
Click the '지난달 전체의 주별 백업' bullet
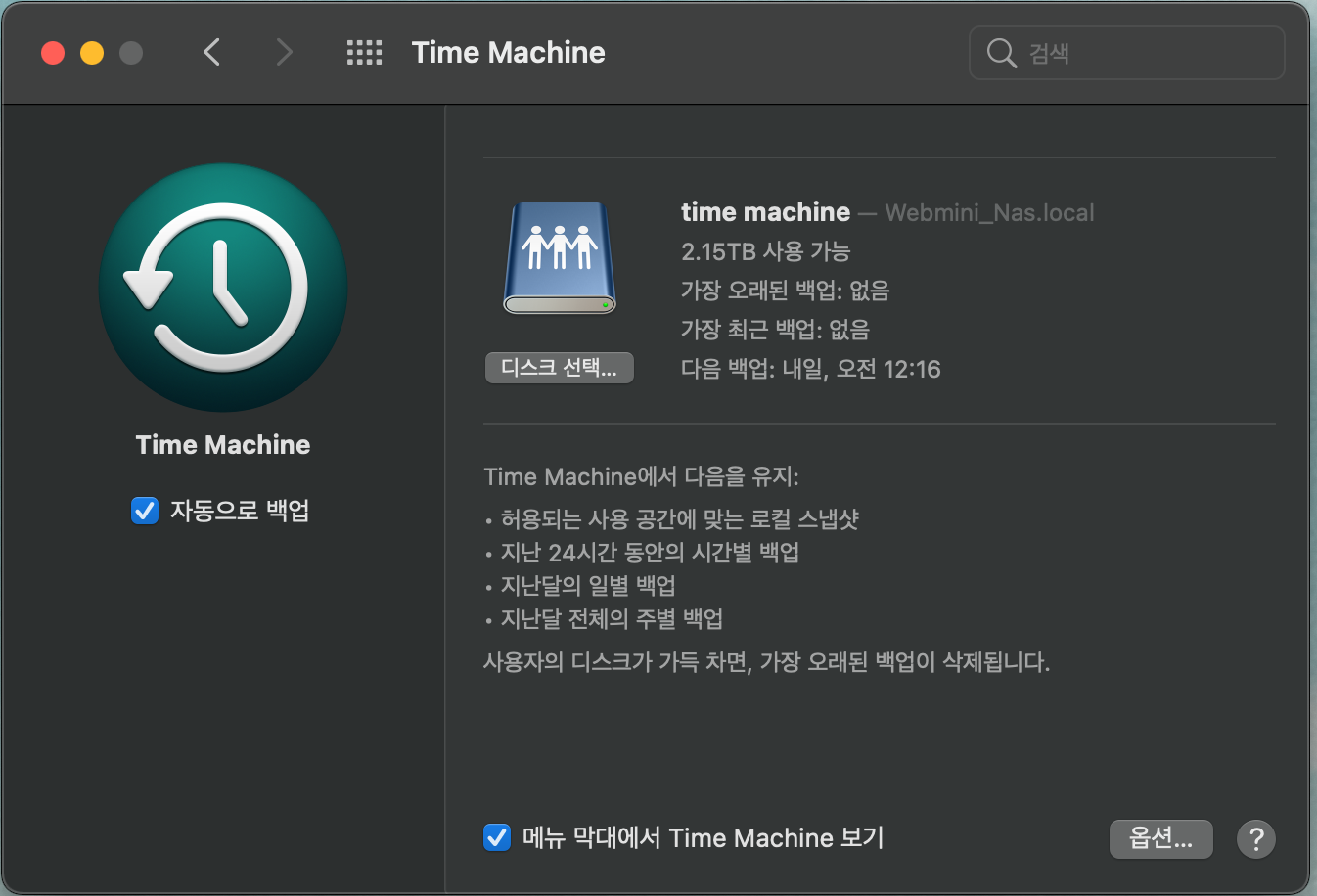point(612,619)
